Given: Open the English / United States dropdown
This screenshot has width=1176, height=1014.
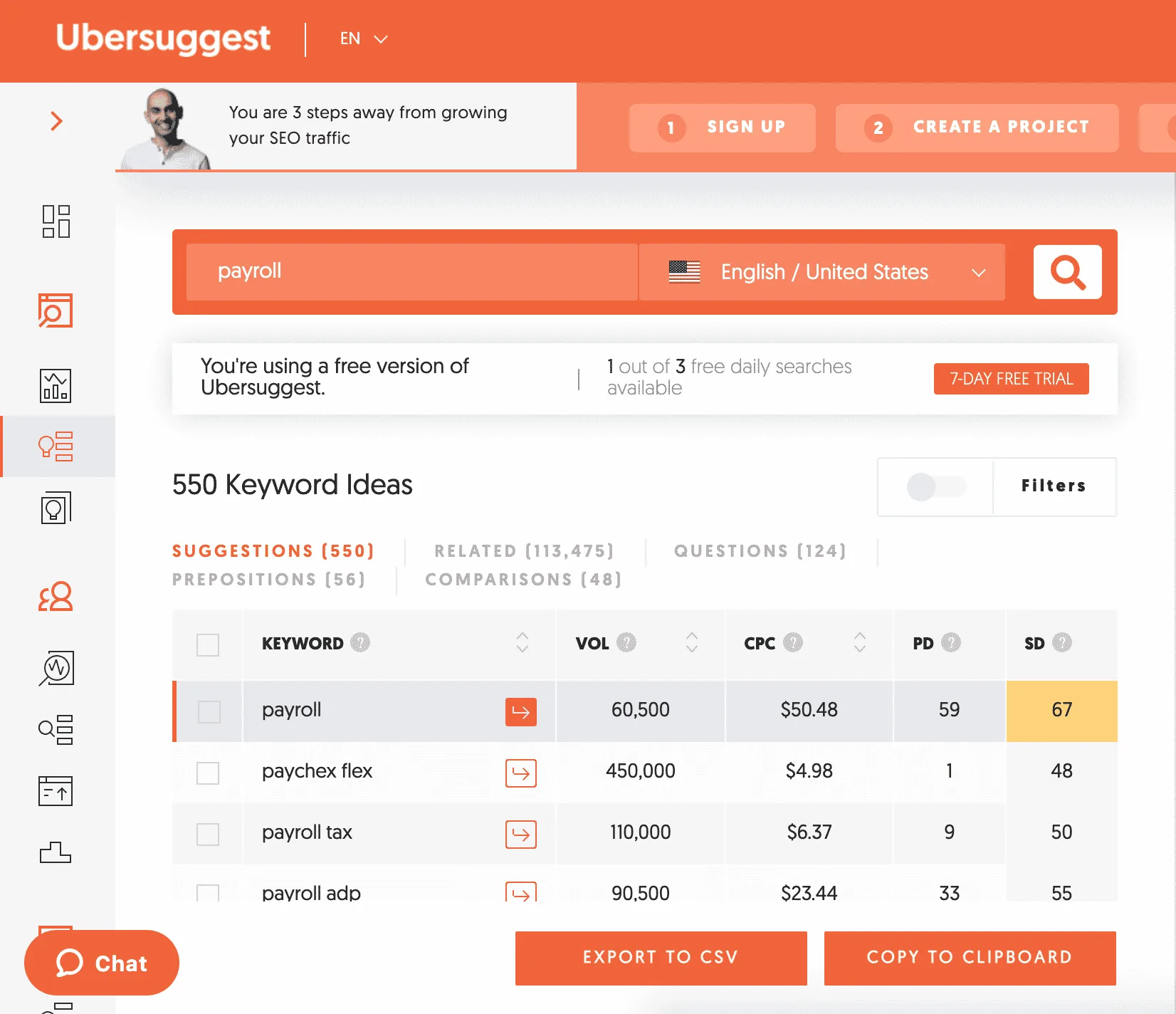Looking at the screenshot, I should pyautogui.click(x=822, y=272).
